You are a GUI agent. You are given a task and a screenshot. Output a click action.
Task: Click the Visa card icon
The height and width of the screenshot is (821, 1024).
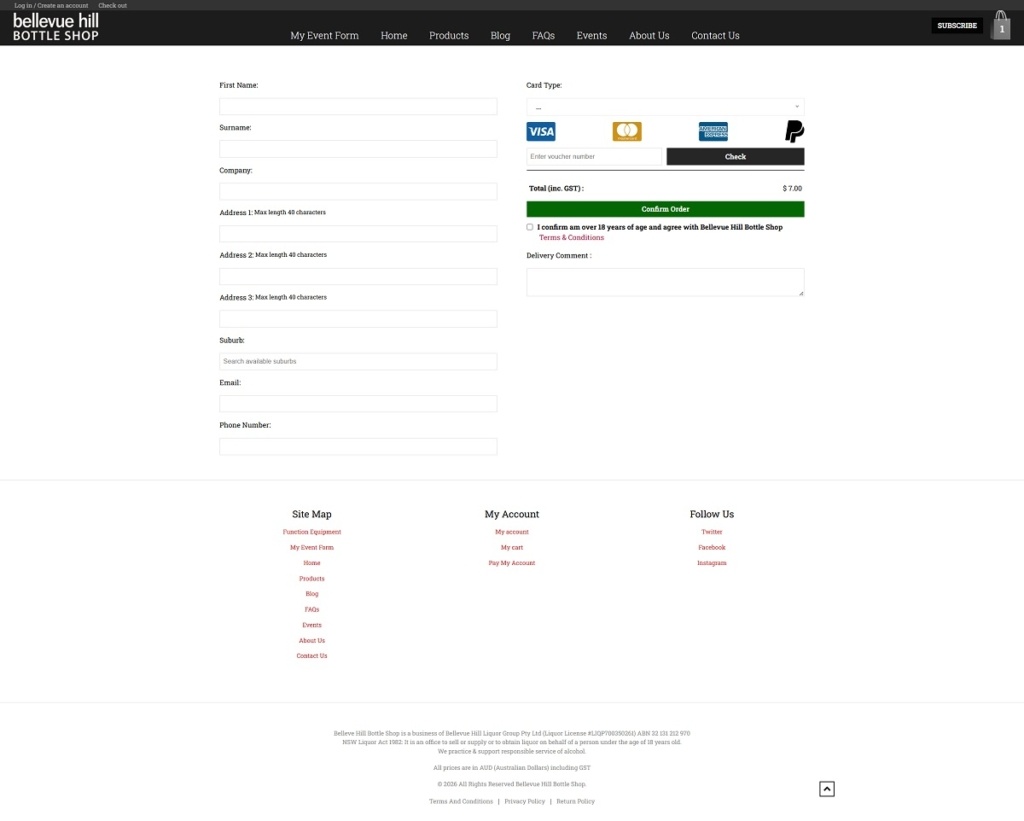coord(541,132)
